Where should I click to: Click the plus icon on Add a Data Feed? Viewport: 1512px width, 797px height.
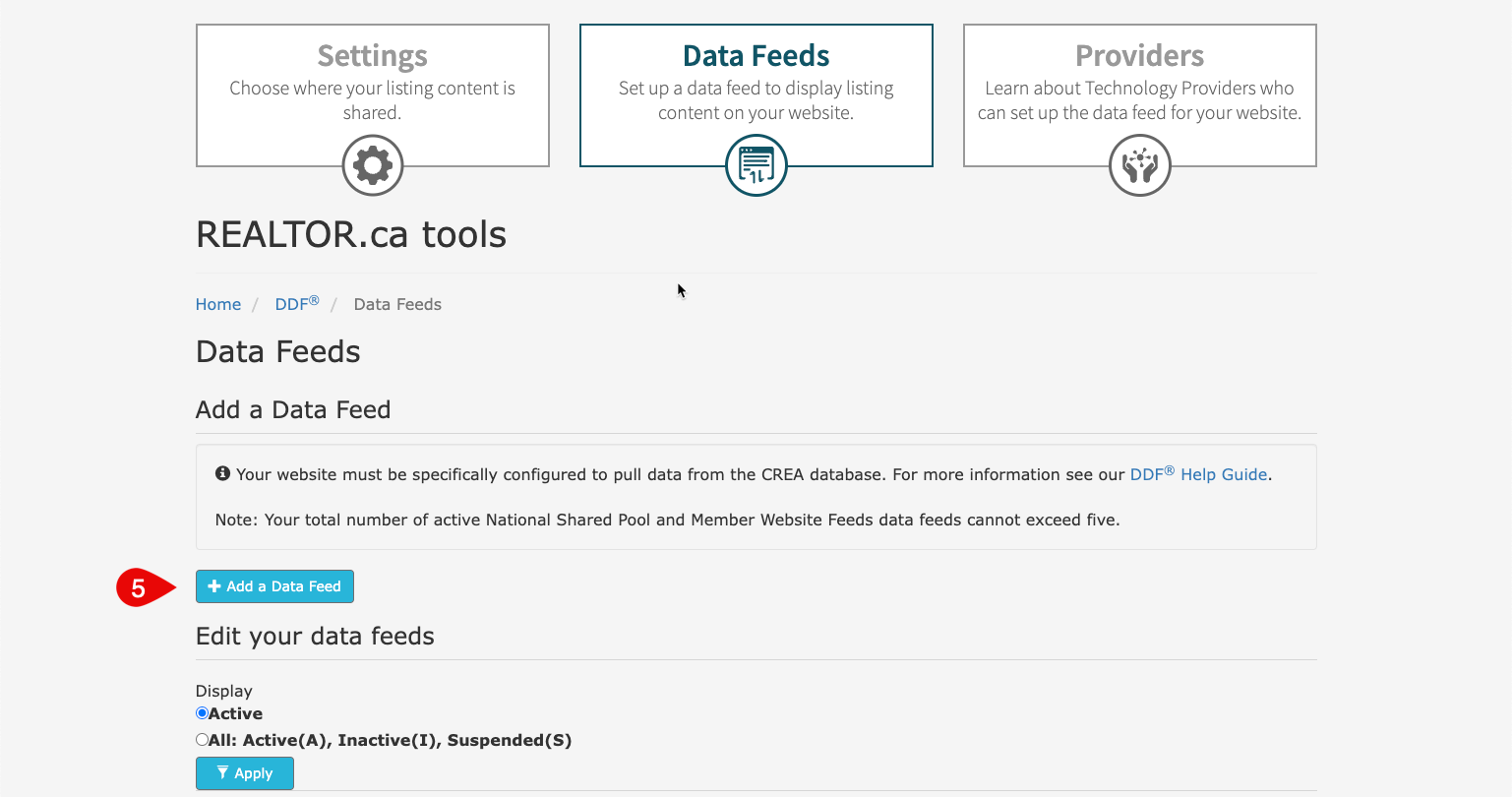tap(214, 586)
